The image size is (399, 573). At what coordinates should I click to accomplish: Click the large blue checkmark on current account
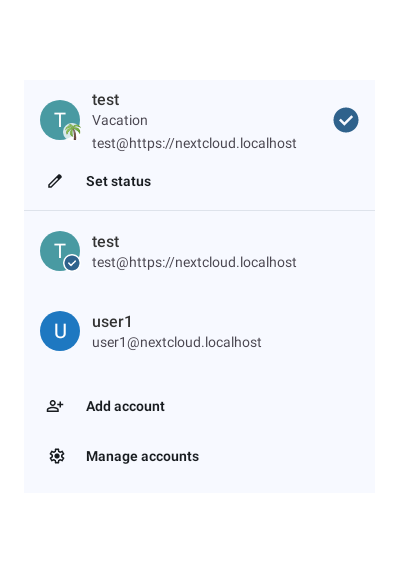pos(346,120)
